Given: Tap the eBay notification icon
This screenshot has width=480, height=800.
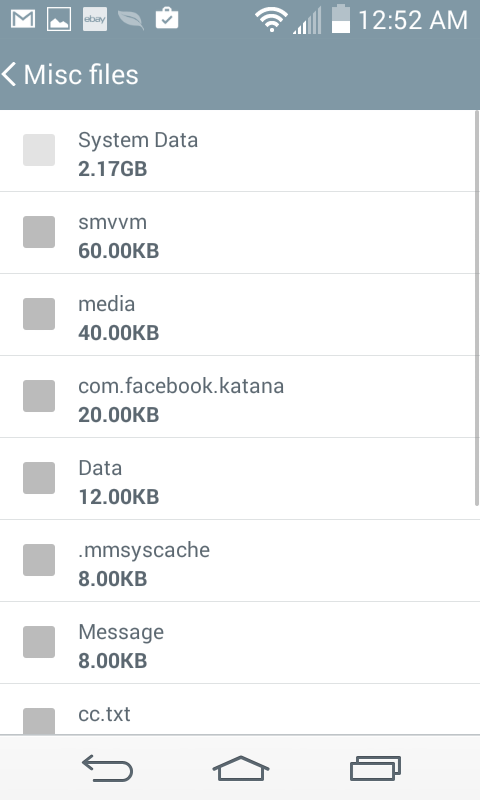Looking at the screenshot, I should (x=95, y=19).
